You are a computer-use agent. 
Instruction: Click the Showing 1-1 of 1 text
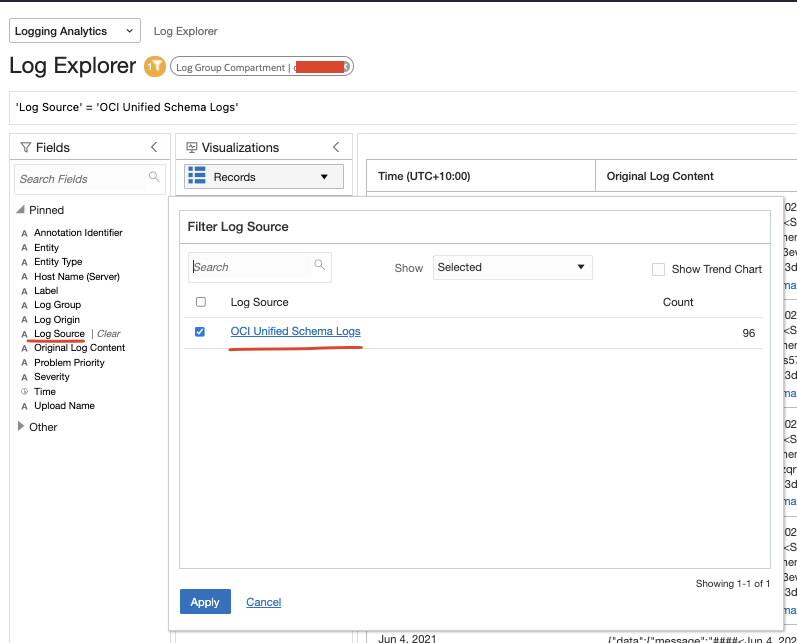click(x=732, y=584)
